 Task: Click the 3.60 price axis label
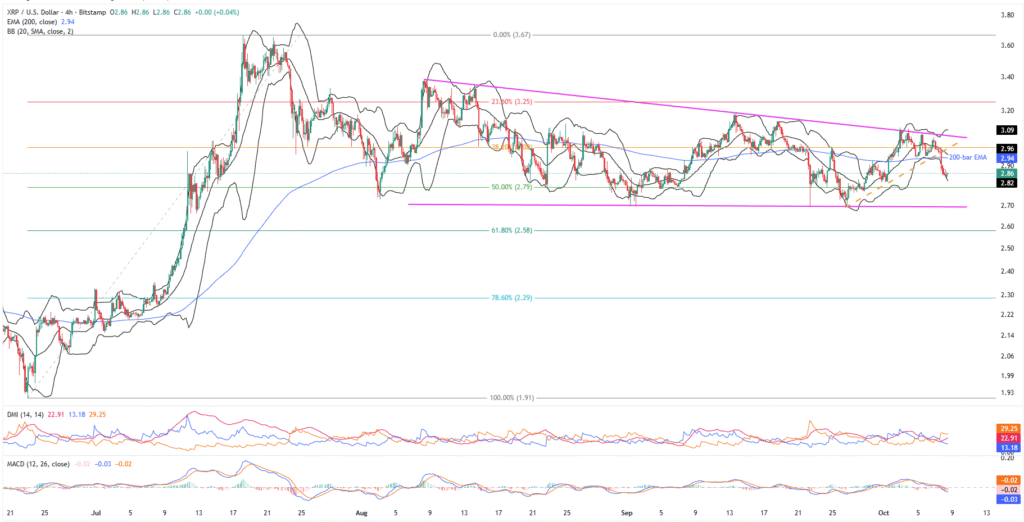click(x=1006, y=45)
